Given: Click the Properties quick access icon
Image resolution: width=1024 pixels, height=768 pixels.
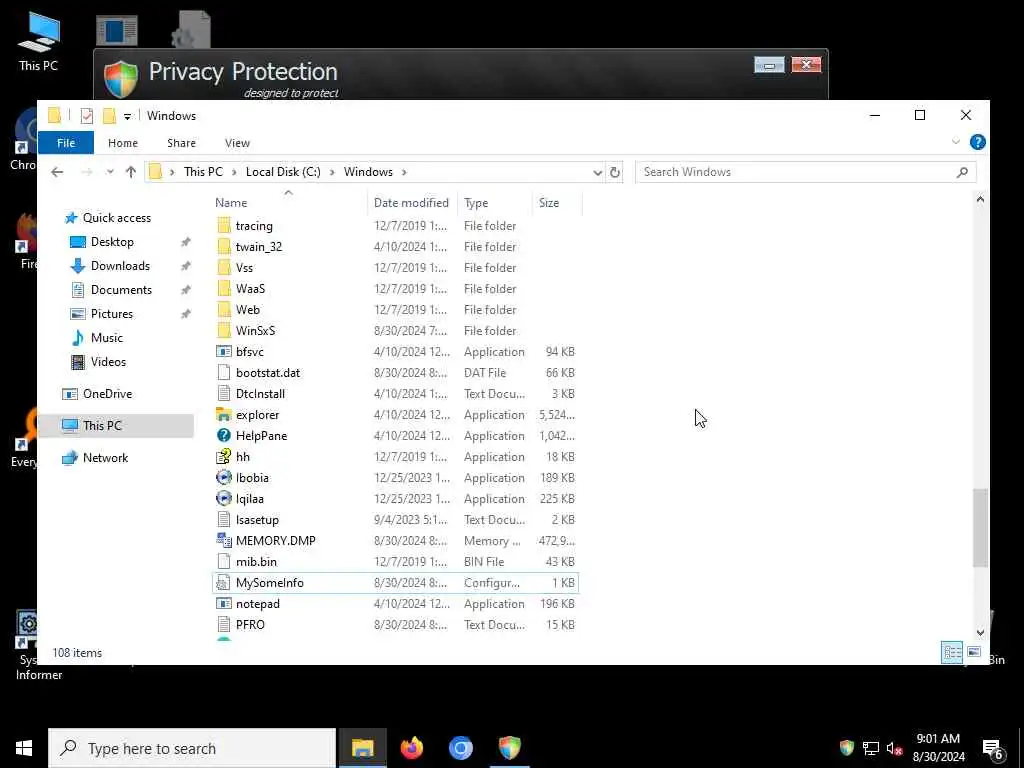Looking at the screenshot, I should pyautogui.click(x=87, y=116).
